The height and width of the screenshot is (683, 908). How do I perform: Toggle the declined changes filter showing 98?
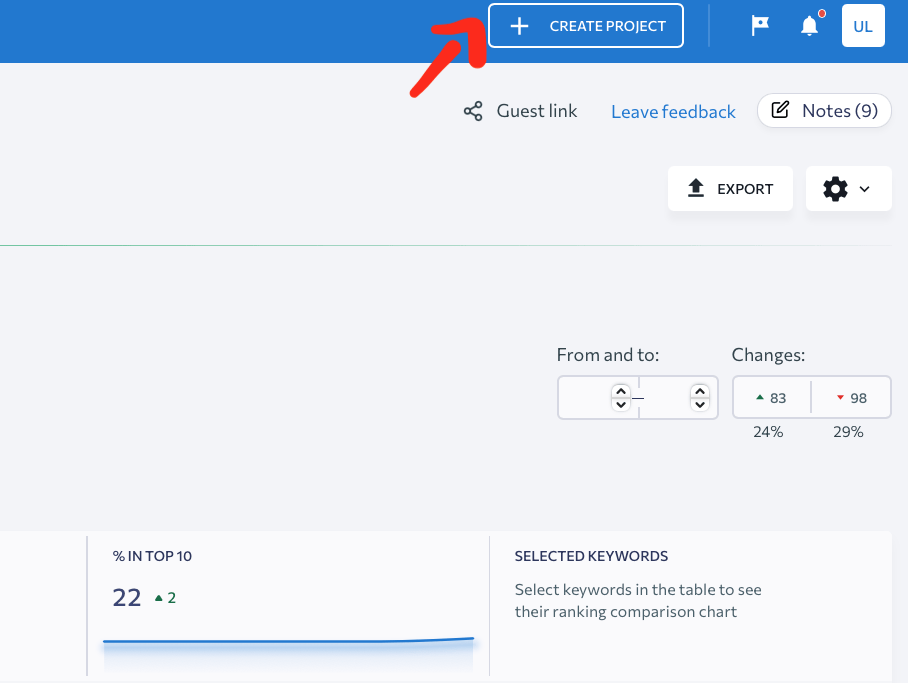(x=852, y=398)
